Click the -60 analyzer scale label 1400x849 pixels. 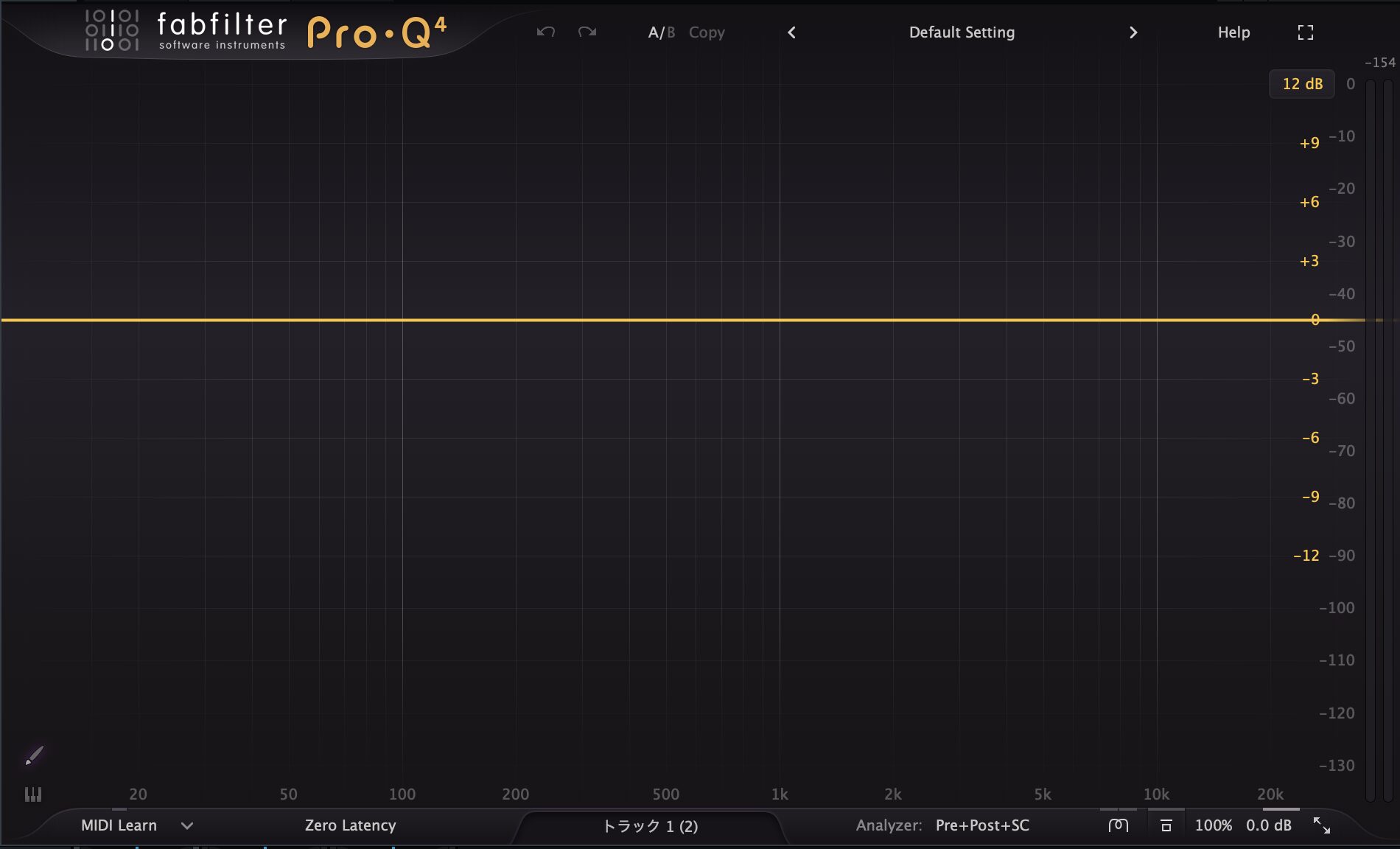point(1342,399)
